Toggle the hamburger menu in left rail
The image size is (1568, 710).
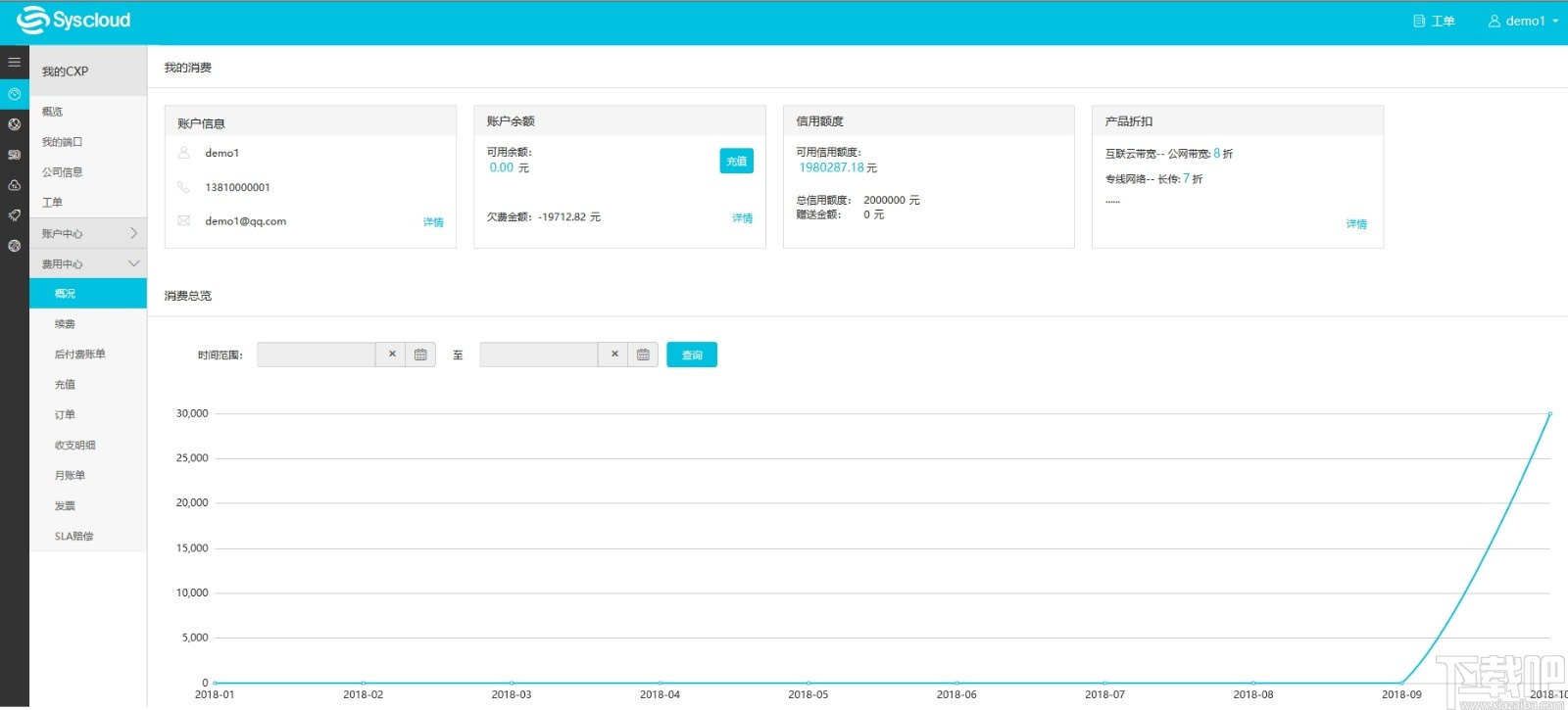click(14, 62)
